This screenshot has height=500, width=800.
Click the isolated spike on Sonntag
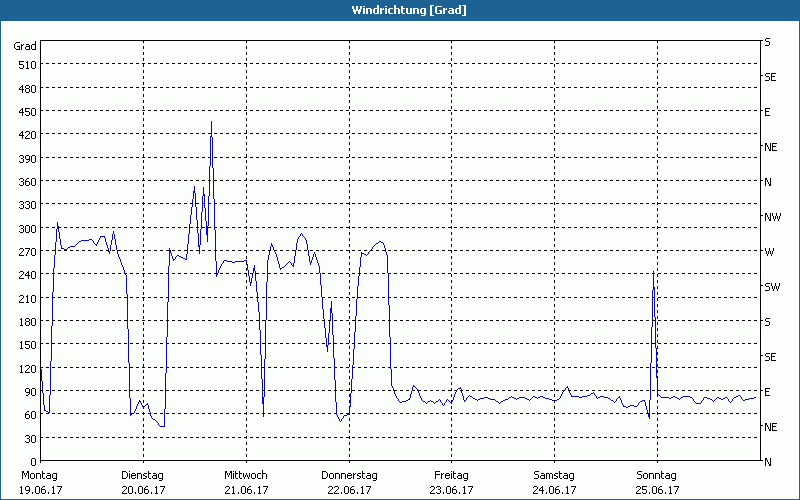click(x=653, y=272)
